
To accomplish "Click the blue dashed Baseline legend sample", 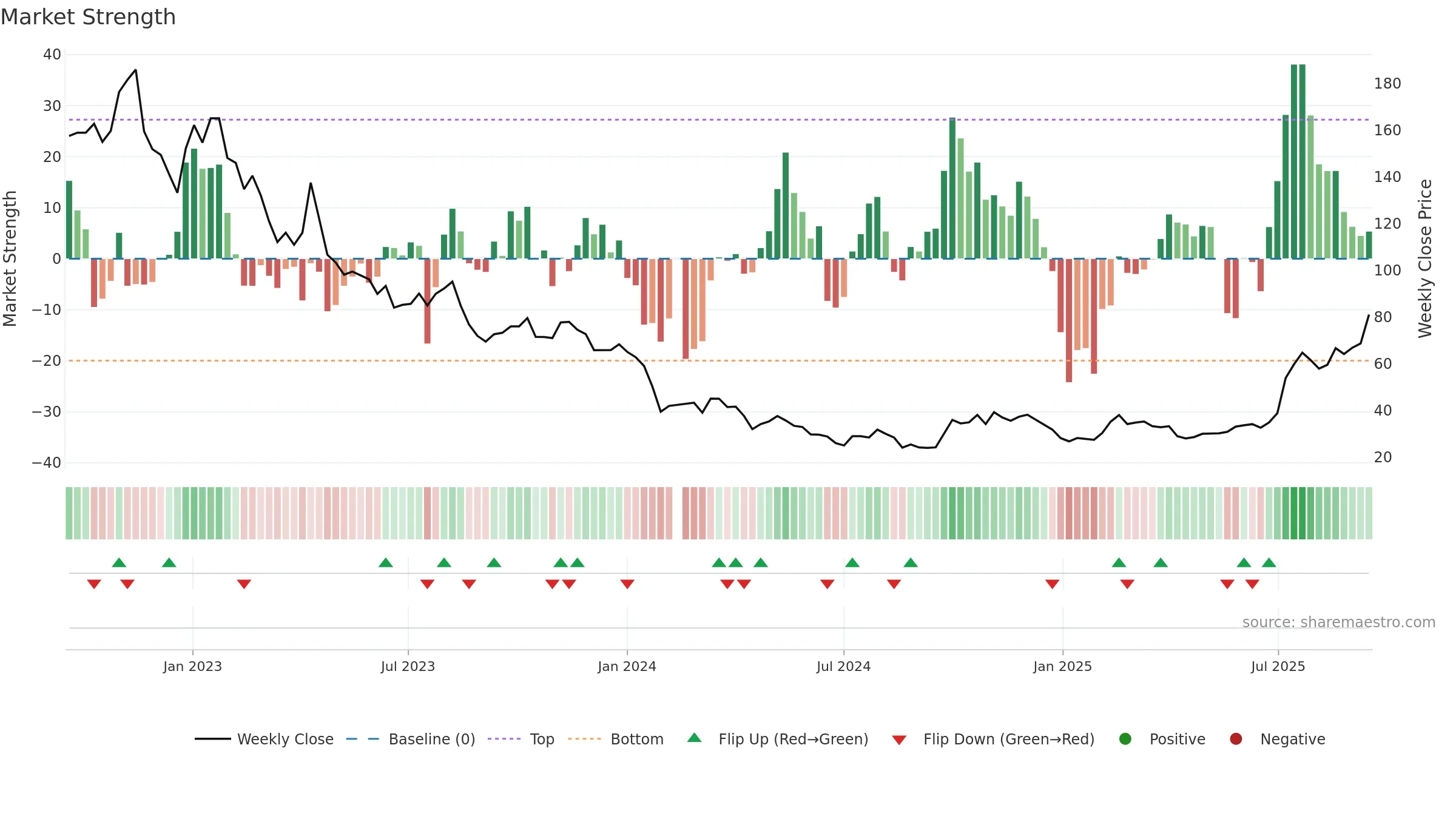I will coord(363,739).
